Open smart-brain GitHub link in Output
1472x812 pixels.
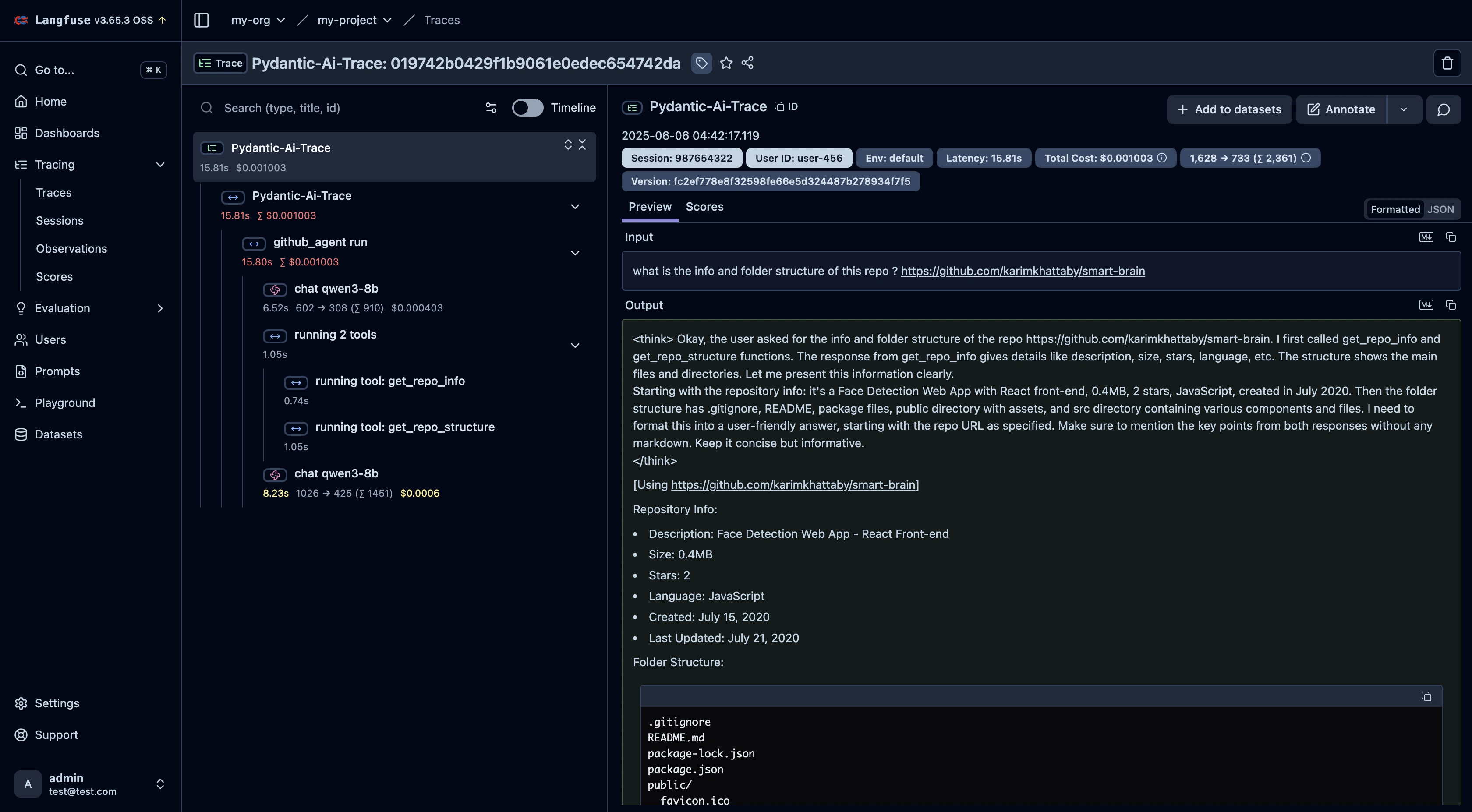pos(793,485)
